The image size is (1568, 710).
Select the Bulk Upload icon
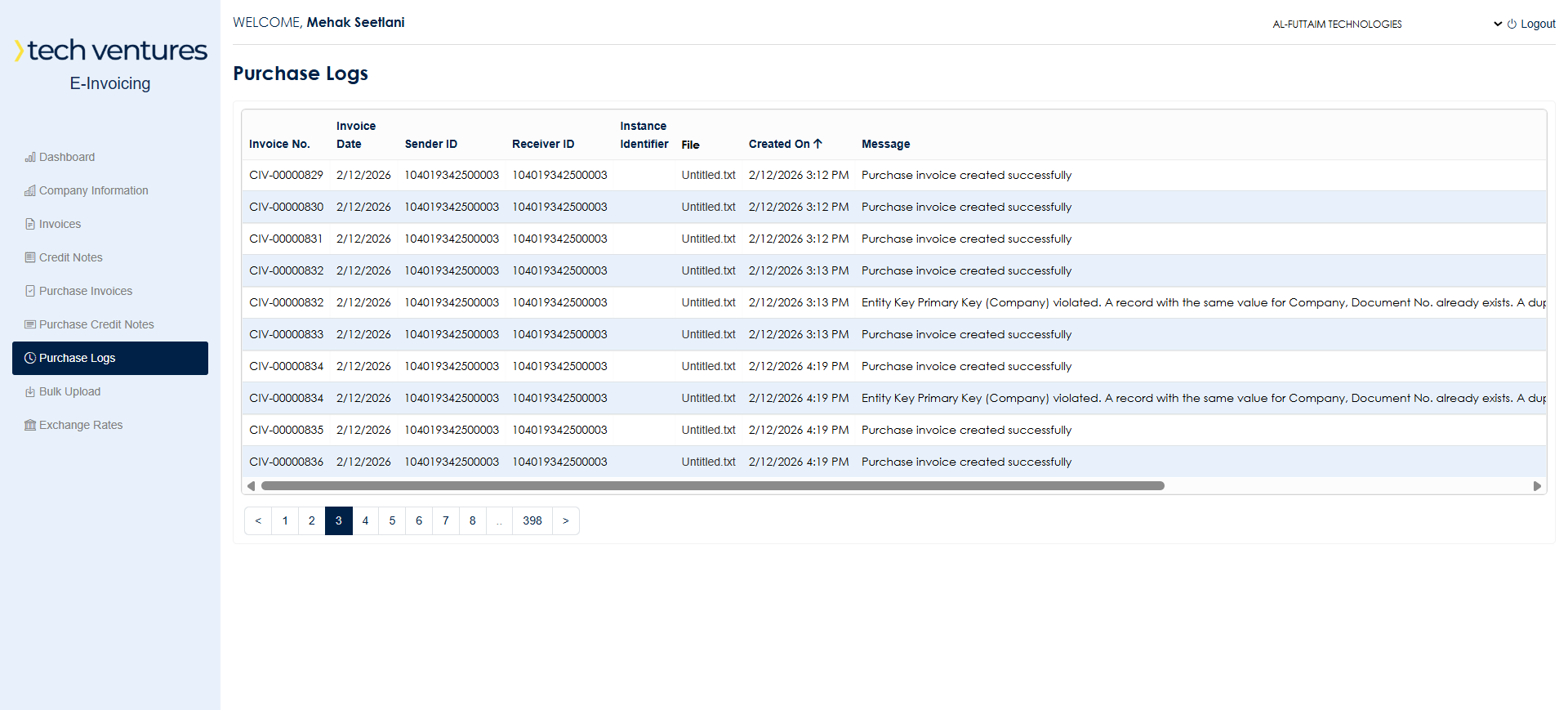(30, 391)
